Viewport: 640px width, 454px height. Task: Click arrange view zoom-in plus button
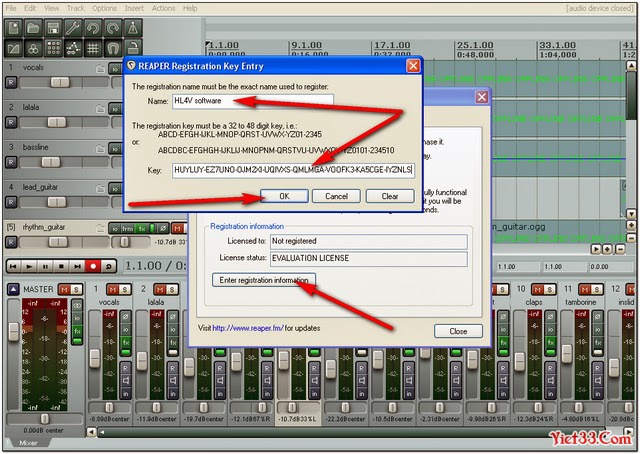pos(607,249)
